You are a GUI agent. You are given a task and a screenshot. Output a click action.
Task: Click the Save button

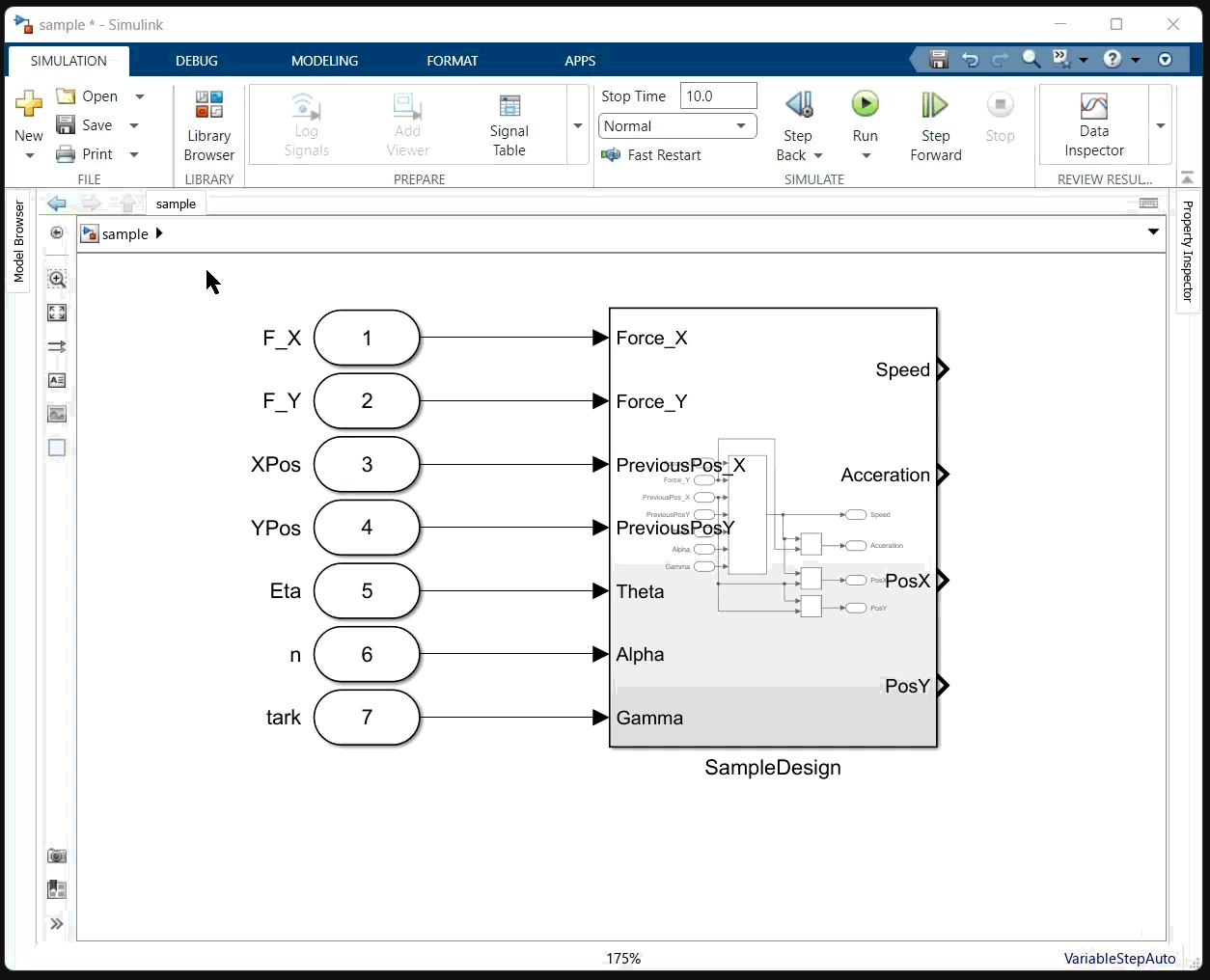pos(85,125)
